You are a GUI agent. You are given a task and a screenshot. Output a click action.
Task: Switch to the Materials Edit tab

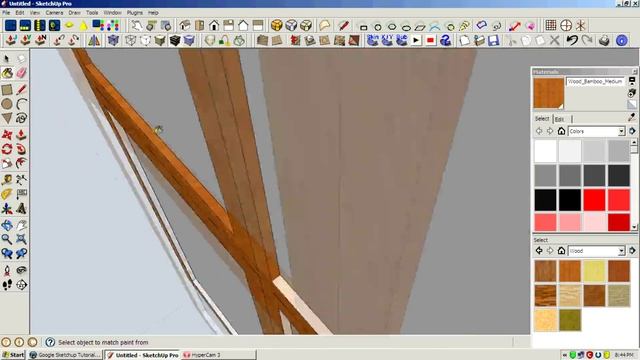click(x=560, y=119)
